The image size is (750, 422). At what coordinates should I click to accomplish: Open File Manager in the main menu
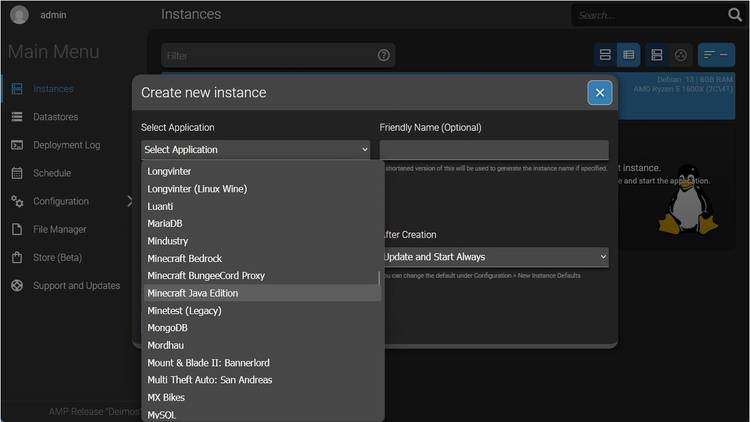tap(59, 230)
